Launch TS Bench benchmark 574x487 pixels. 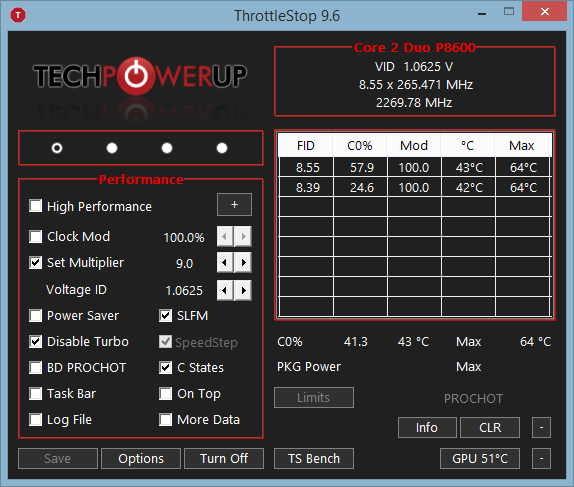(314, 458)
